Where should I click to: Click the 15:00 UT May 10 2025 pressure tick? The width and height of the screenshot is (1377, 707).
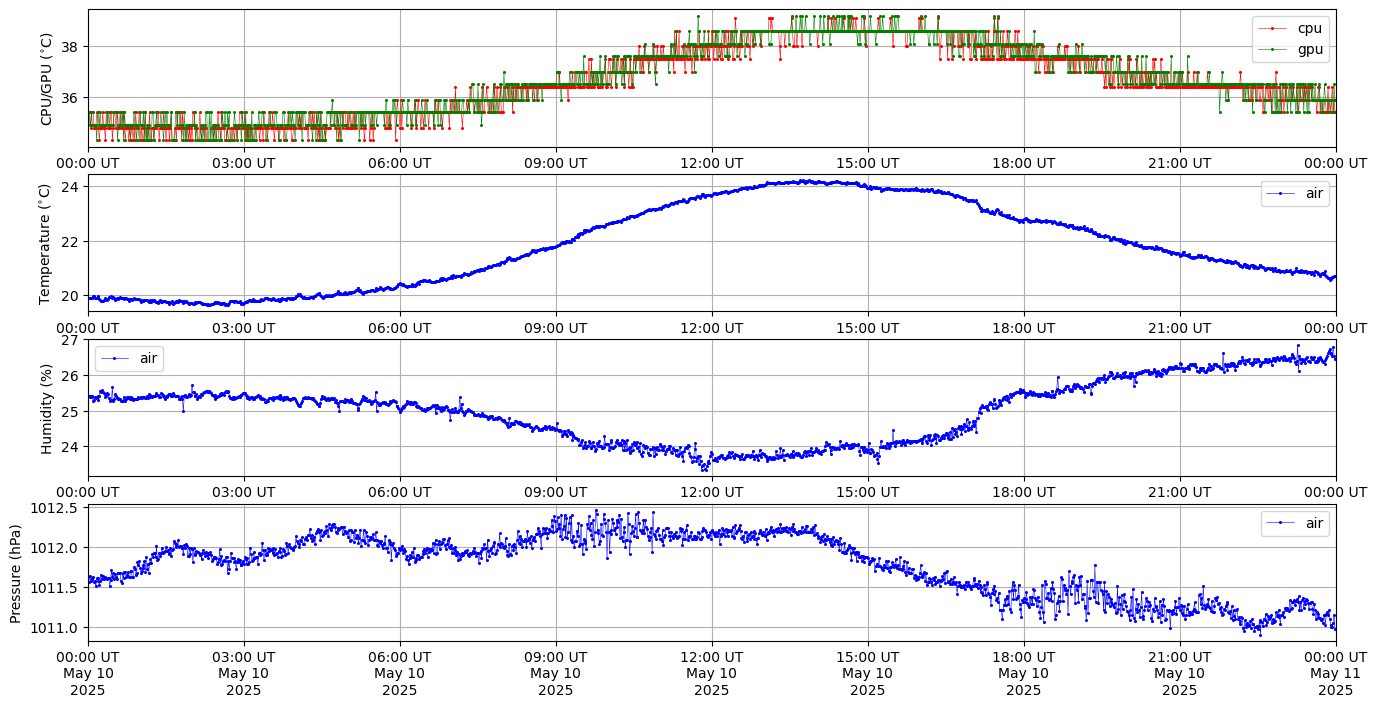click(x=868, y=673)
